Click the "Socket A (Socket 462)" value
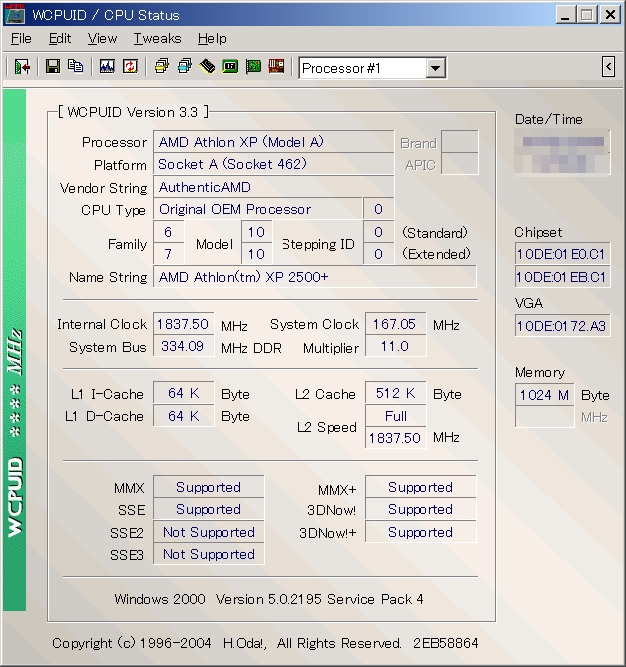Viewport: 626px width, 667px height. [x=232, y=164]
